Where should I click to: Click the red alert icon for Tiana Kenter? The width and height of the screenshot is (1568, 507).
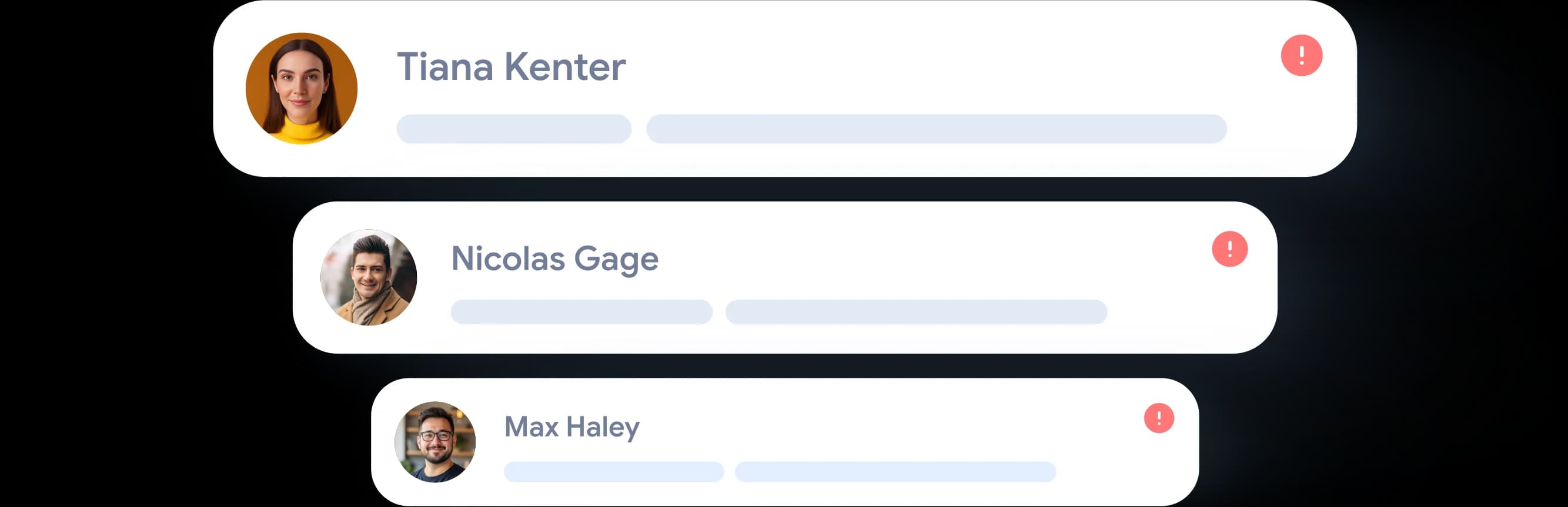(x=1302, y=55)
